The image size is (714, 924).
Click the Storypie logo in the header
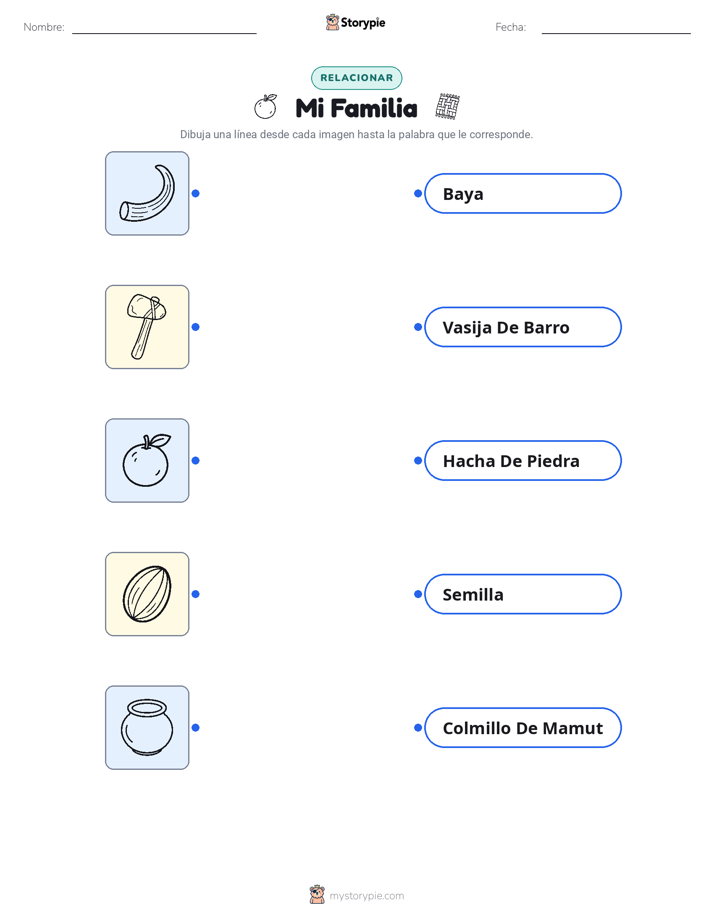(x=355, y=22)
